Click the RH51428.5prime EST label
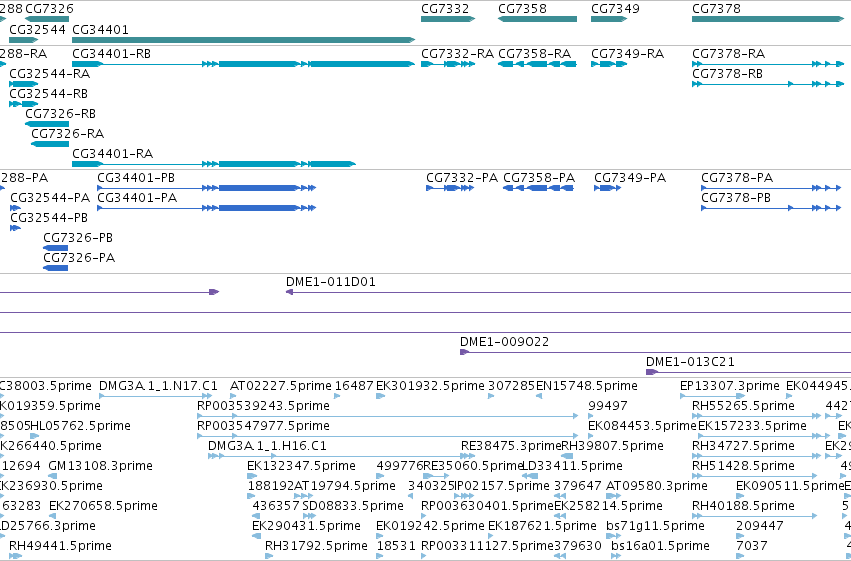 743,466
